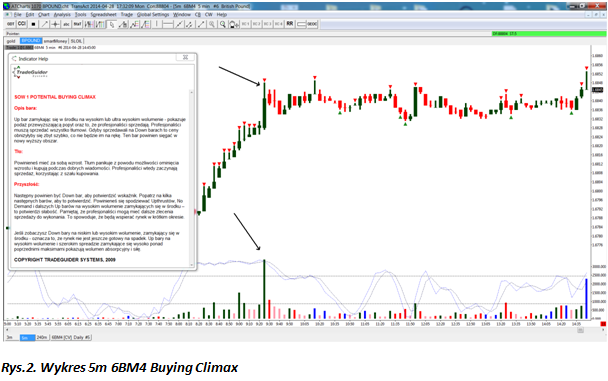This screenshot has height=381, width=608.
Task: Switch to the smartMoney tab
Action: [x=55, y=41]
